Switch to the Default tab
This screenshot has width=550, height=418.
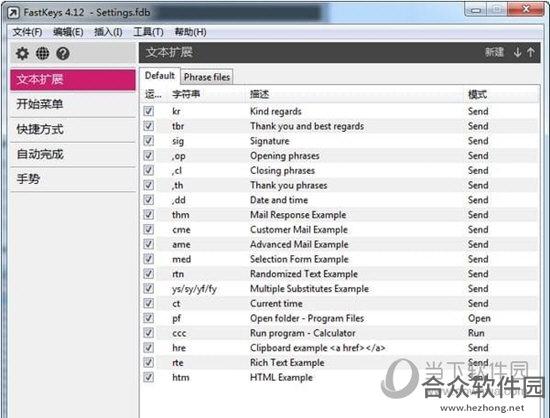point(160,76)
